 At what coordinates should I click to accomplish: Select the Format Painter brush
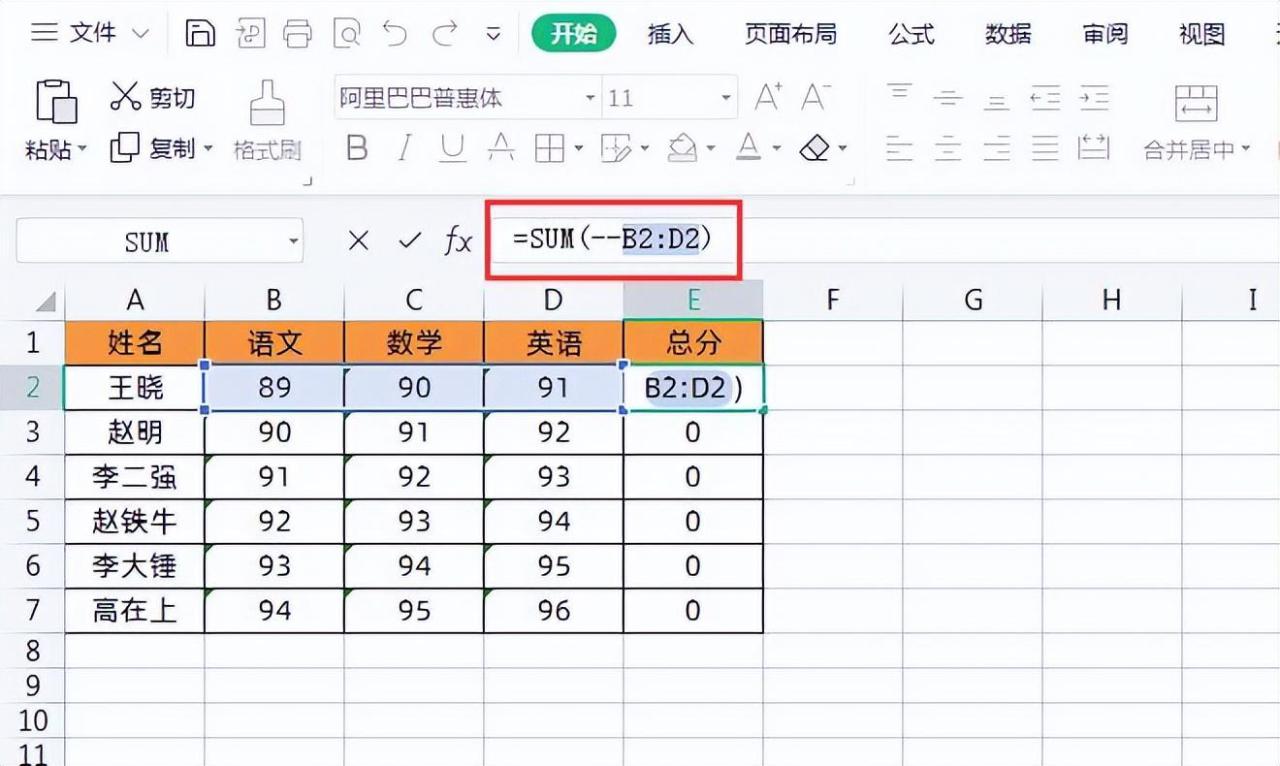click(267, 102)
